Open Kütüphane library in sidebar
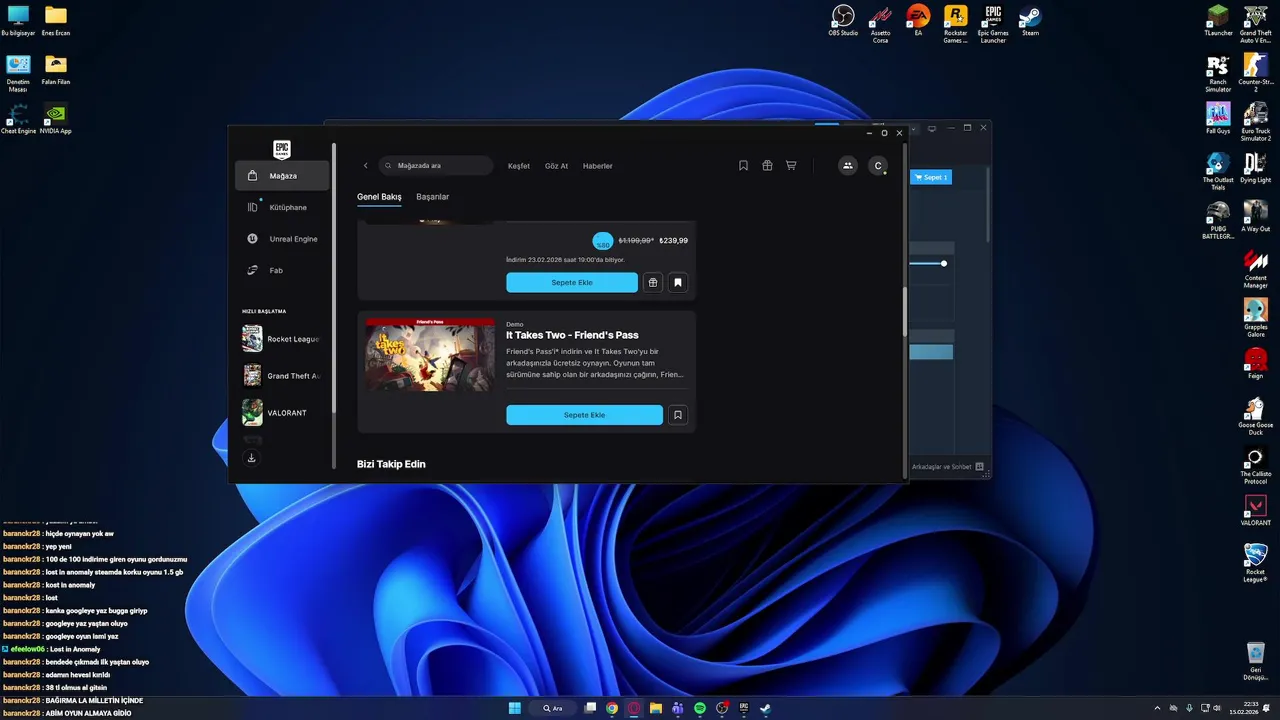This screenshot has width=1280, height=720. (x=282, y=207)
